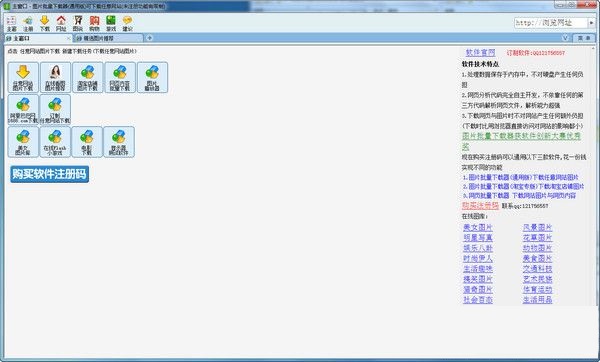Open the 花草图片 gallery link
The image size is (600, 362).
coord(538,238)
